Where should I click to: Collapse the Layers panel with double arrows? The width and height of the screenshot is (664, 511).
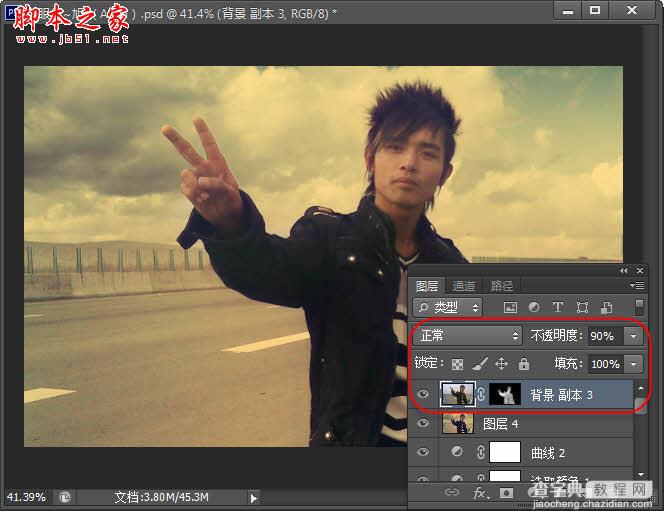click(623, 271)
